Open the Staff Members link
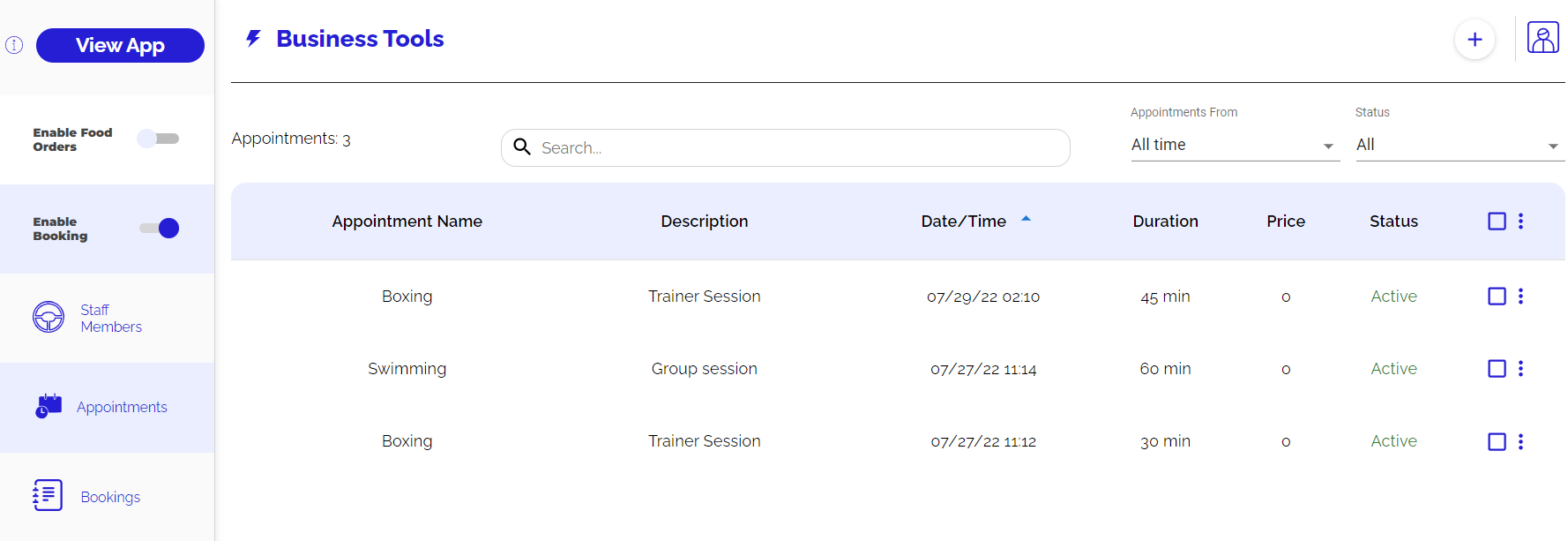The height and width of the screenshot is (541, 1568). coord(110,318)
